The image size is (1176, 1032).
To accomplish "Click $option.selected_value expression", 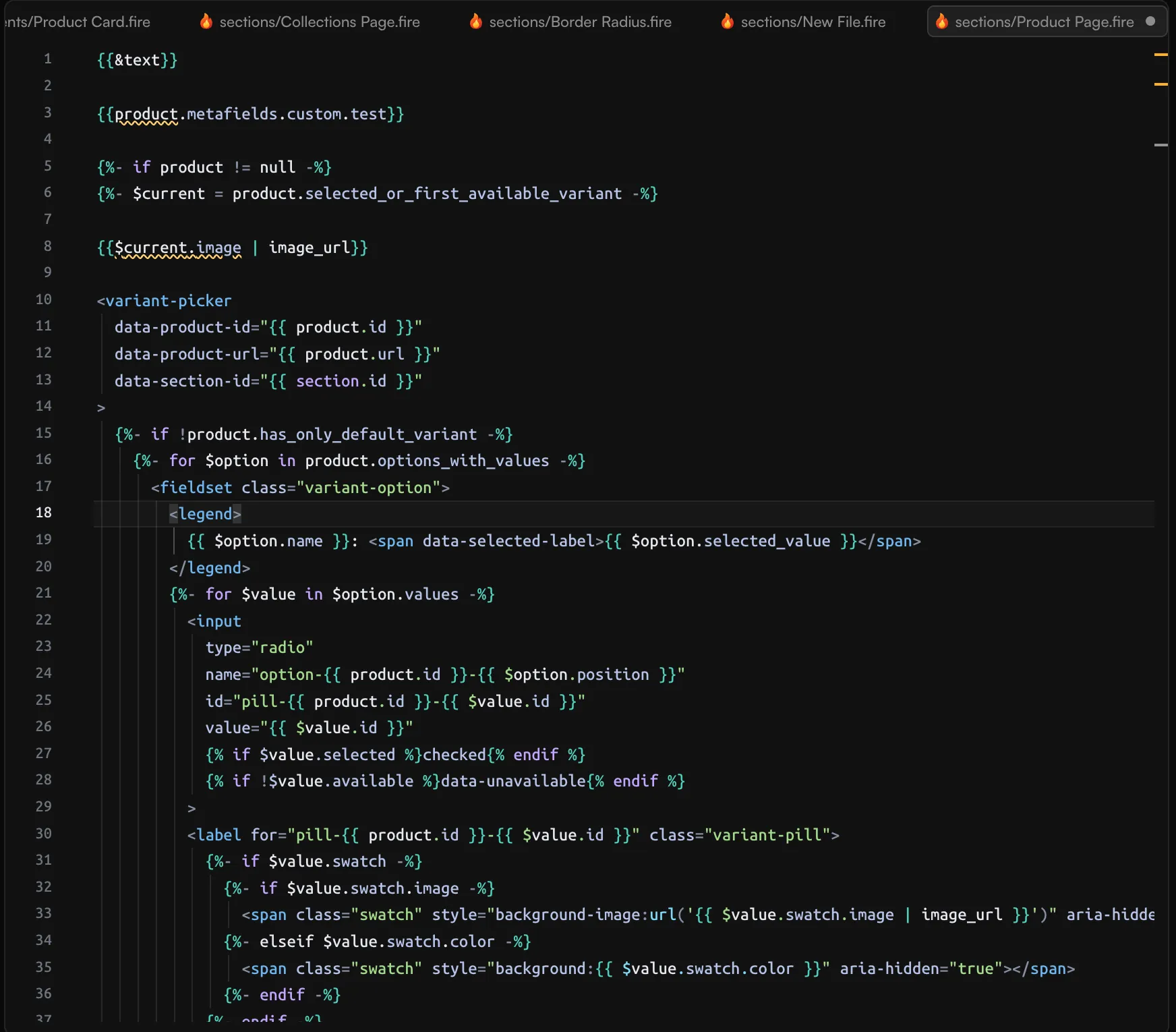I will point(731,541).
